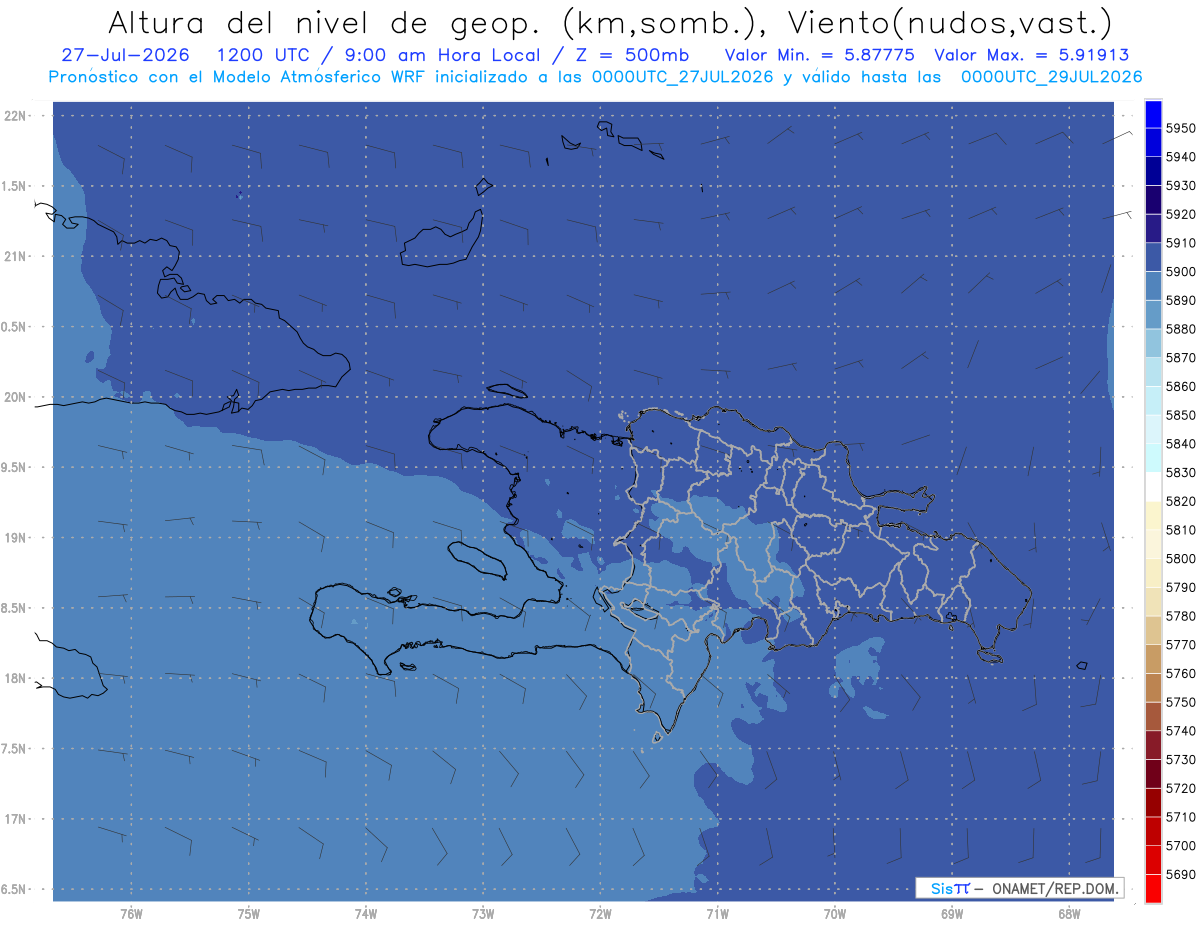1200x927 pixels.
Task: Click the '19N' latitude label
Action: 17,538
